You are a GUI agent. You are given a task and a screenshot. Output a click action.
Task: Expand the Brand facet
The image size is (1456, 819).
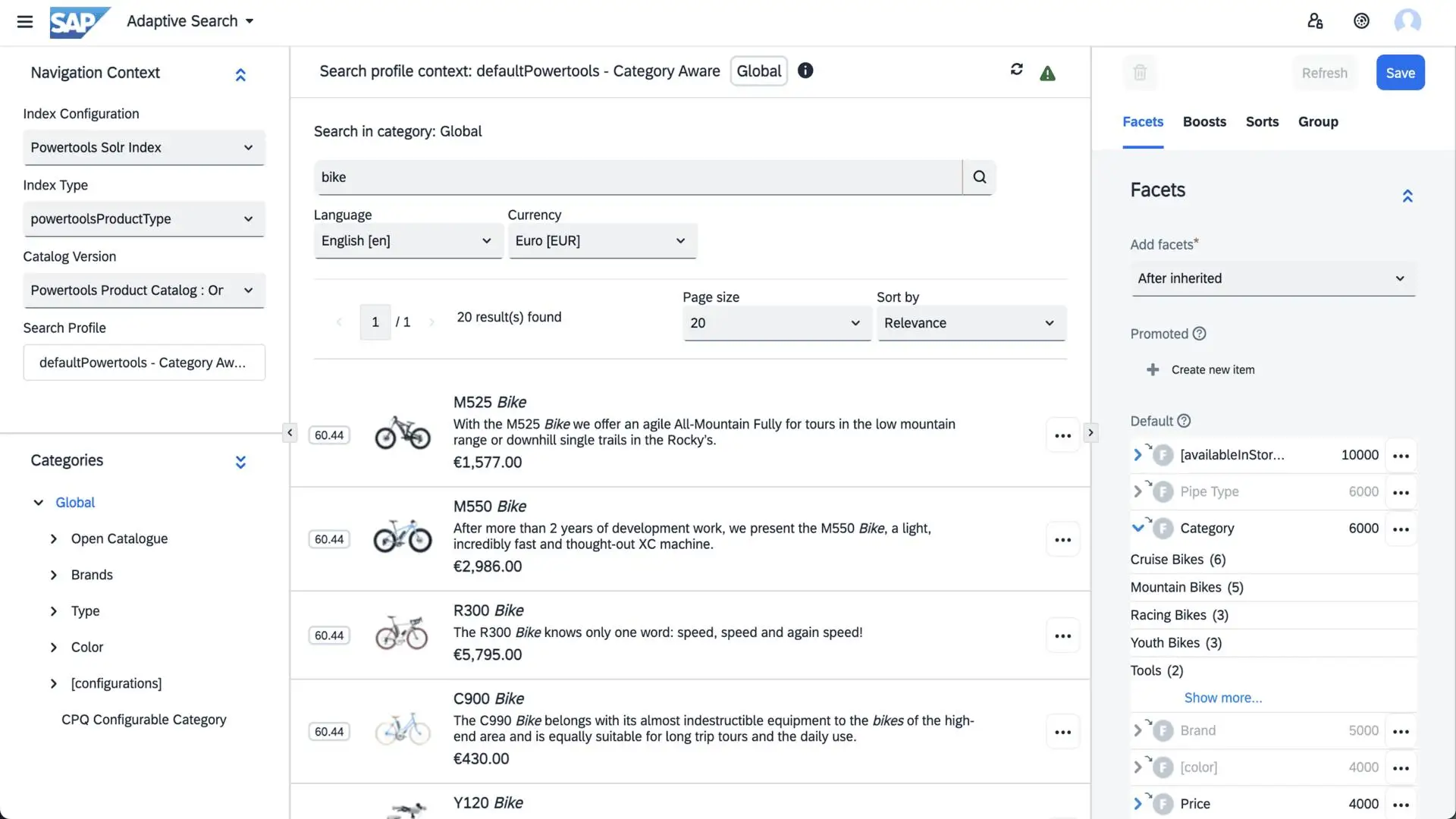pyautogui.click(x=1137, y=730)
